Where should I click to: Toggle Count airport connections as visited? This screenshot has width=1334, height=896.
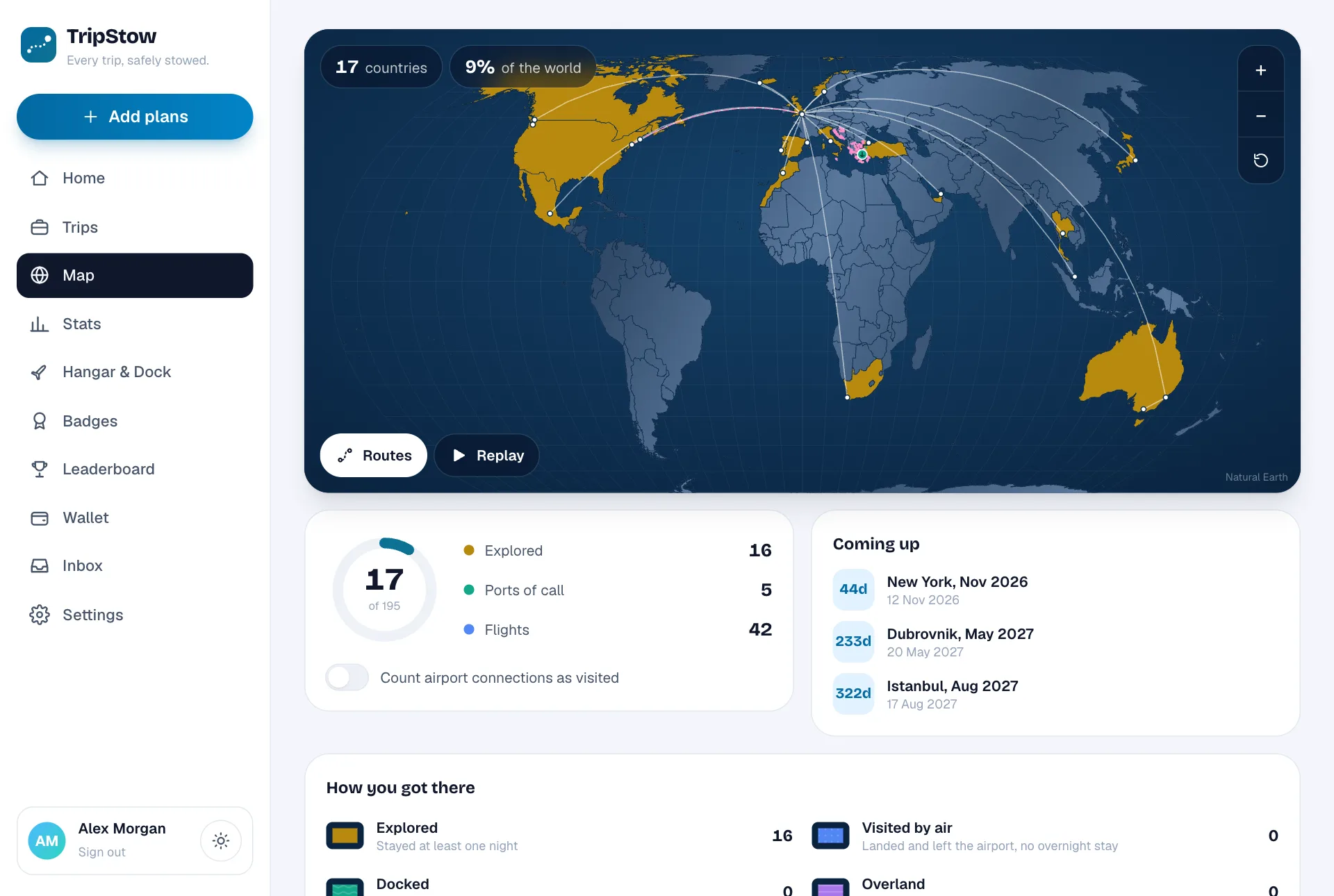click(x=347, y=677)
